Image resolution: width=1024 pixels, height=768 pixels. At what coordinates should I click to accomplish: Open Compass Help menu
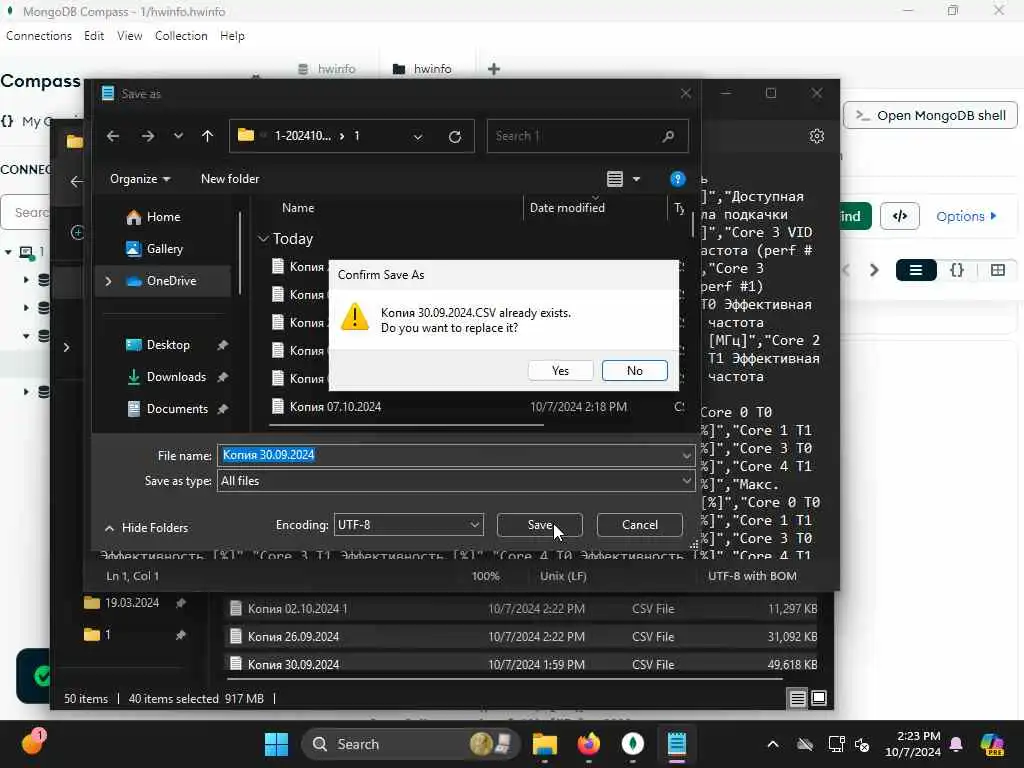pyautogui.click(x=232, y=36)
